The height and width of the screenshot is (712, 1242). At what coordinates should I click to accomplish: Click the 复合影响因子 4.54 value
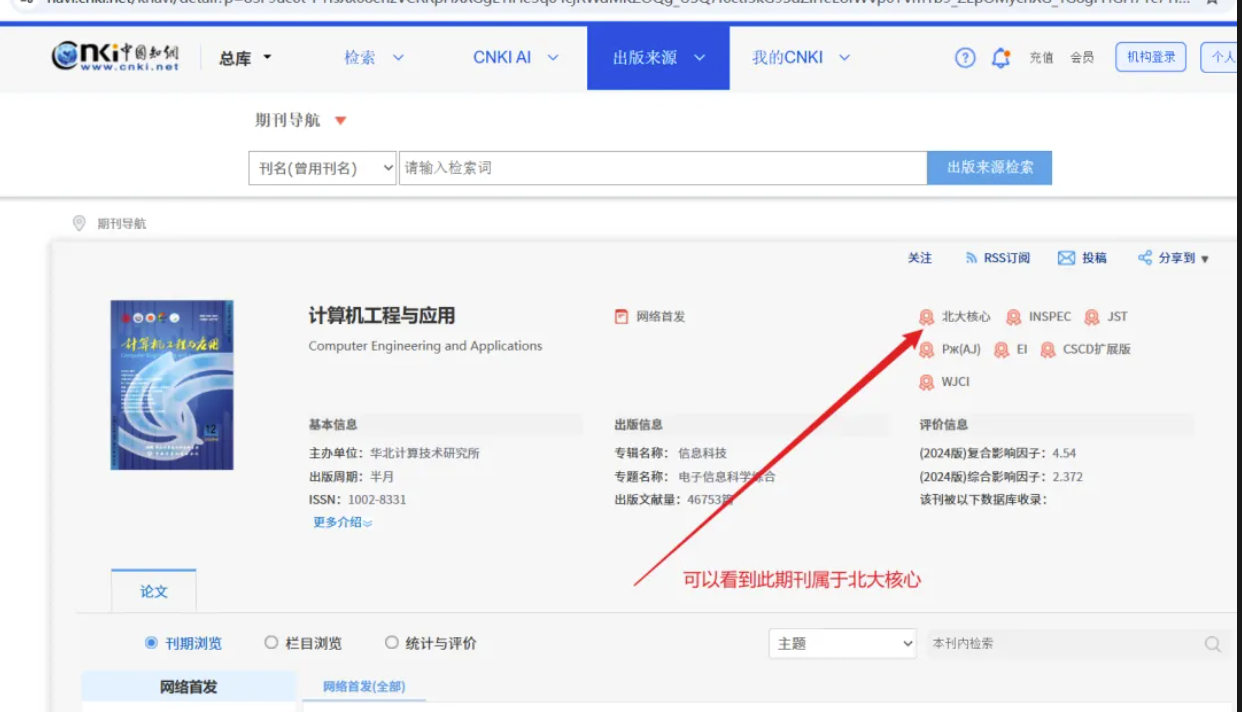pos(1064,453)
